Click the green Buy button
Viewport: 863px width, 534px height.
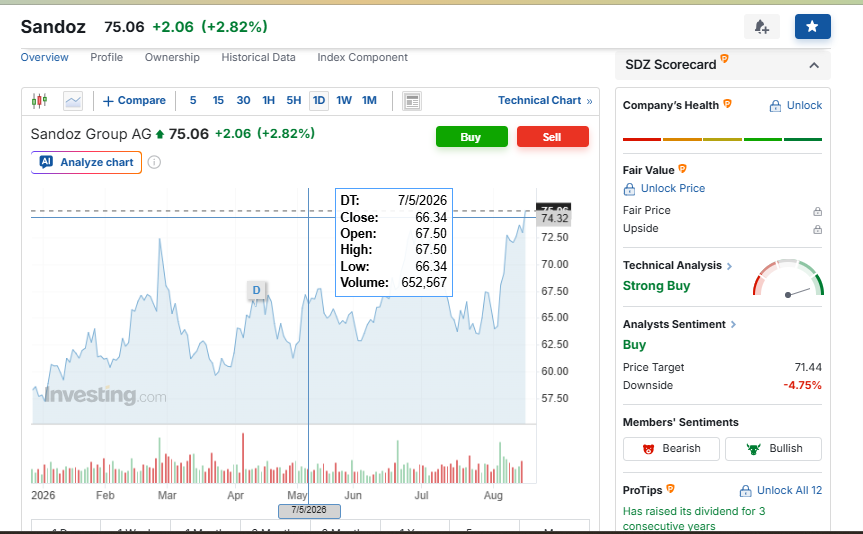click(472, 137)
